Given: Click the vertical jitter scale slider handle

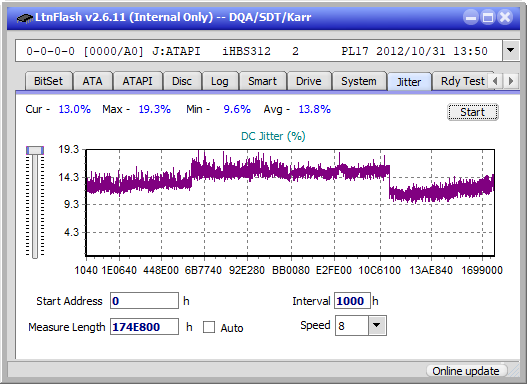Looking at the screenshot, I should [35, 150].
